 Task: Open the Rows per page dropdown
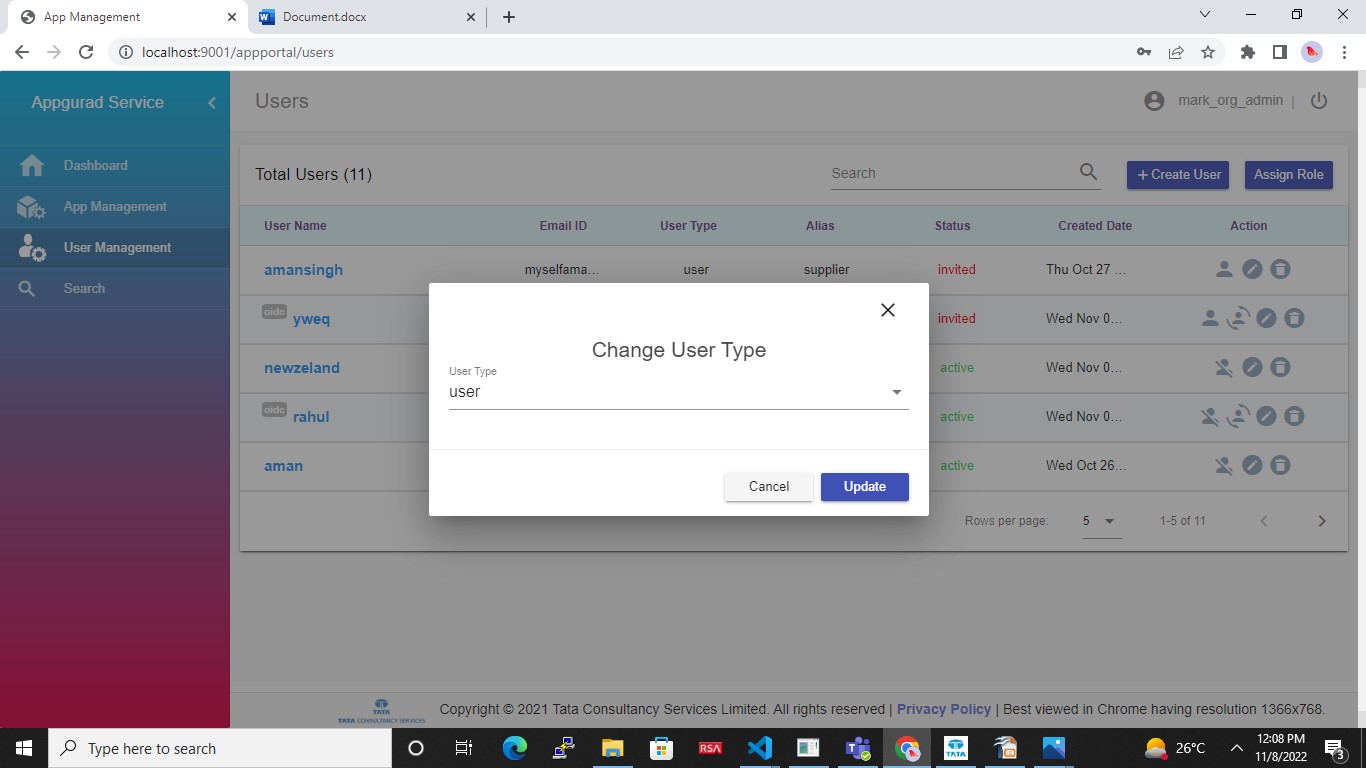click(x=1101, y=521)
